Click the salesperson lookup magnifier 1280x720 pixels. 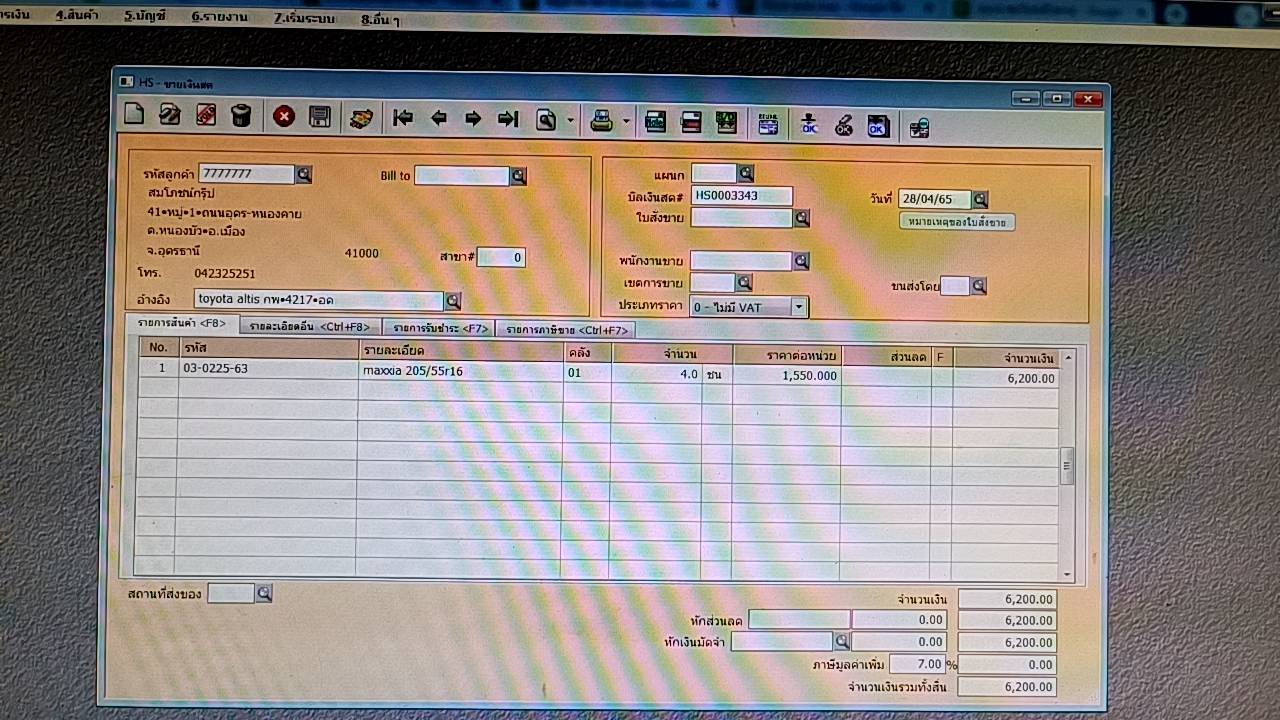coord(801,261)
